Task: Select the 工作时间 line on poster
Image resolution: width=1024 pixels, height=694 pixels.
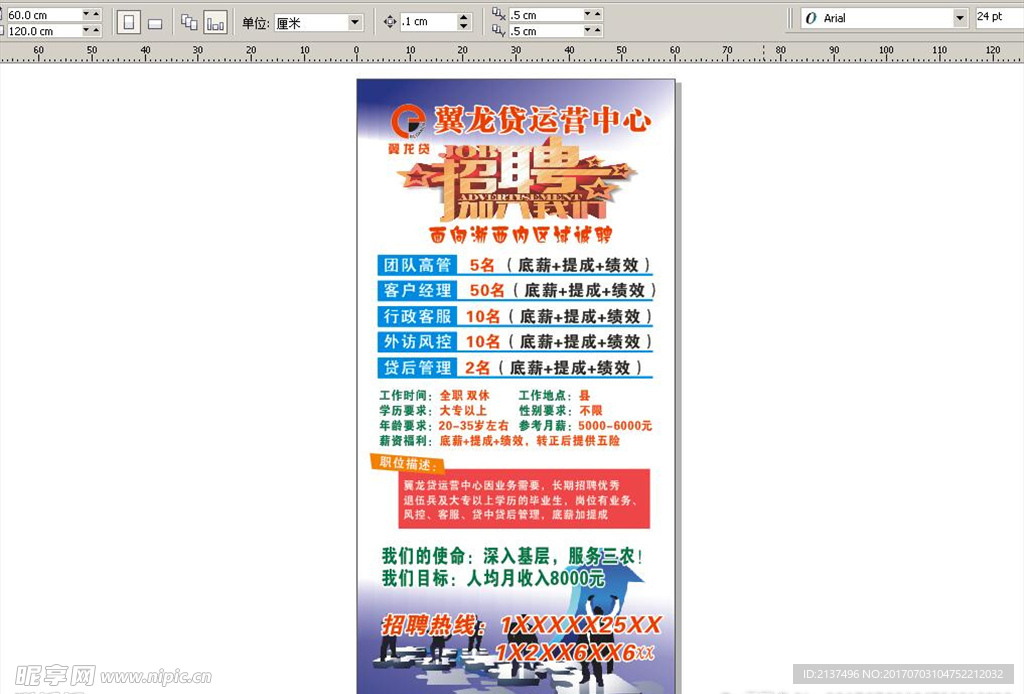Action: point(434,395)
